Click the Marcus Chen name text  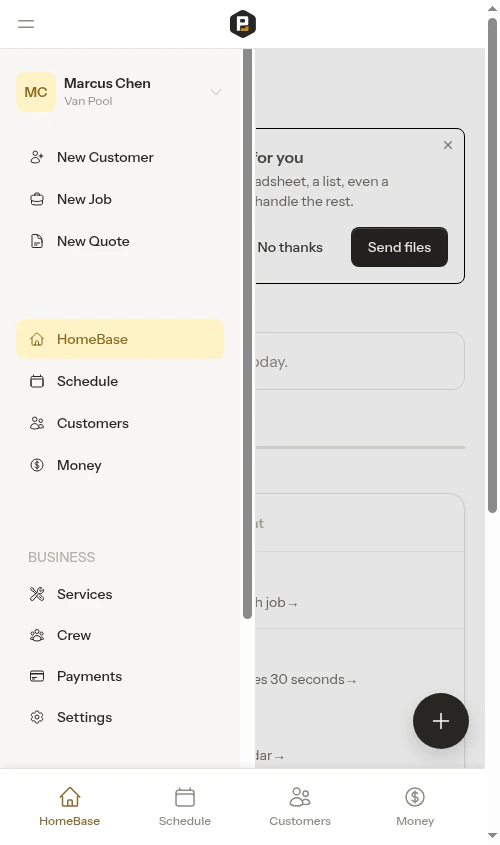pos(107,84)
